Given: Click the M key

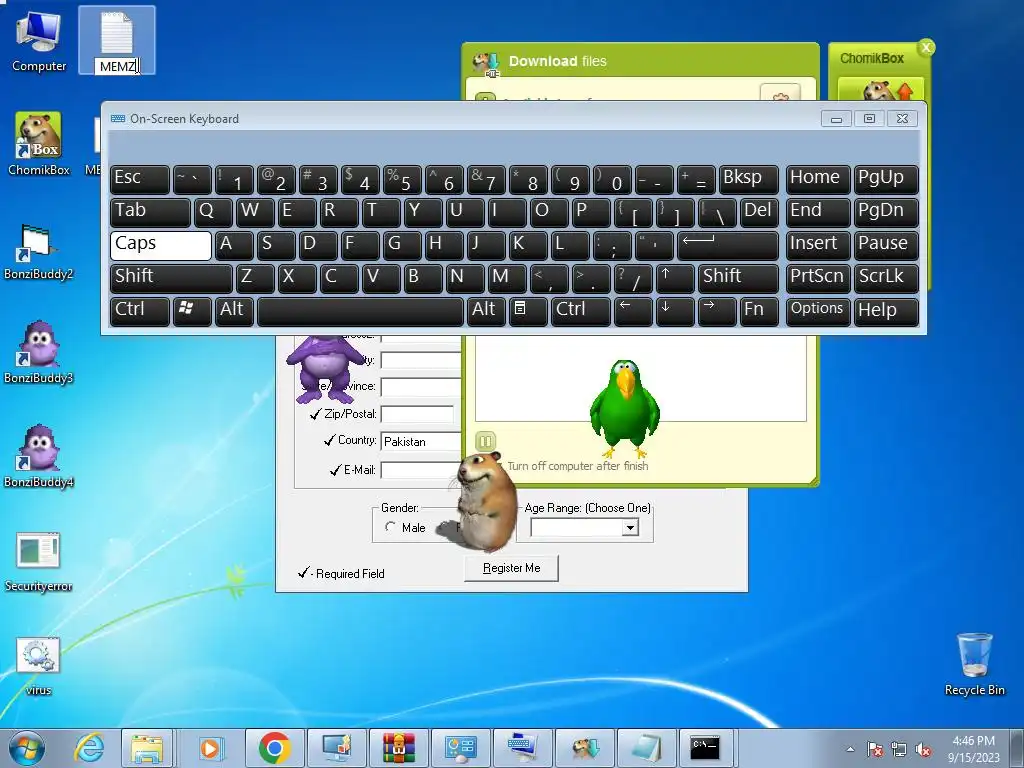Looking at the screenshot, I should click(x=507, y=278).
